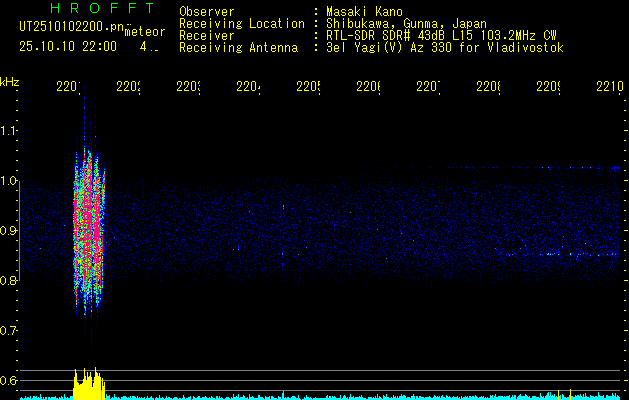
Task: Click the HROFFT title text
Action: (x=102, y=8)
